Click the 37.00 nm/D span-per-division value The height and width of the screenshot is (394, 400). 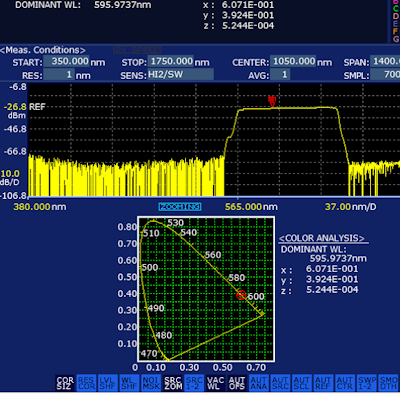[350, 207]
